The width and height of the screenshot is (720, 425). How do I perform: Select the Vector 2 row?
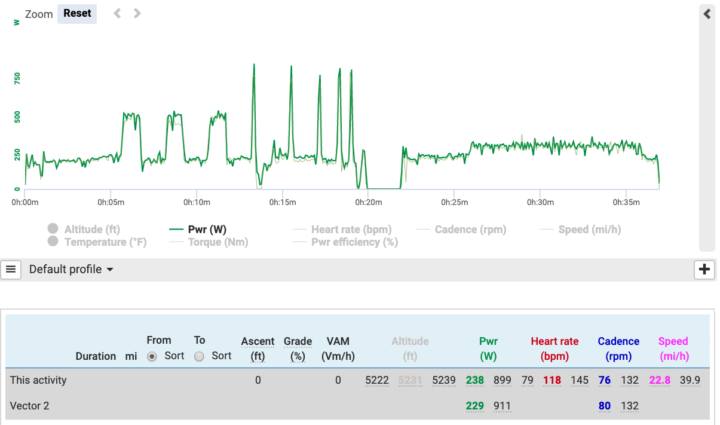32,405
